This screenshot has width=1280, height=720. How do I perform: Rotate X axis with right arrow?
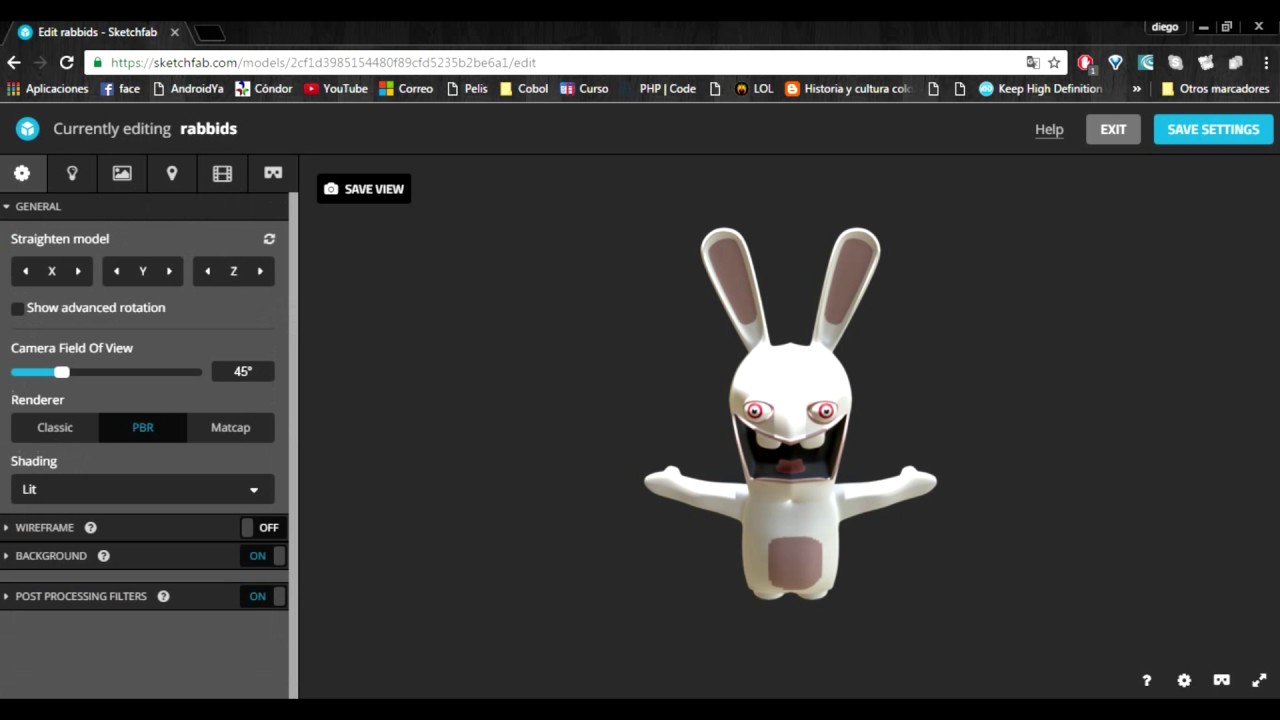point(78,271)
